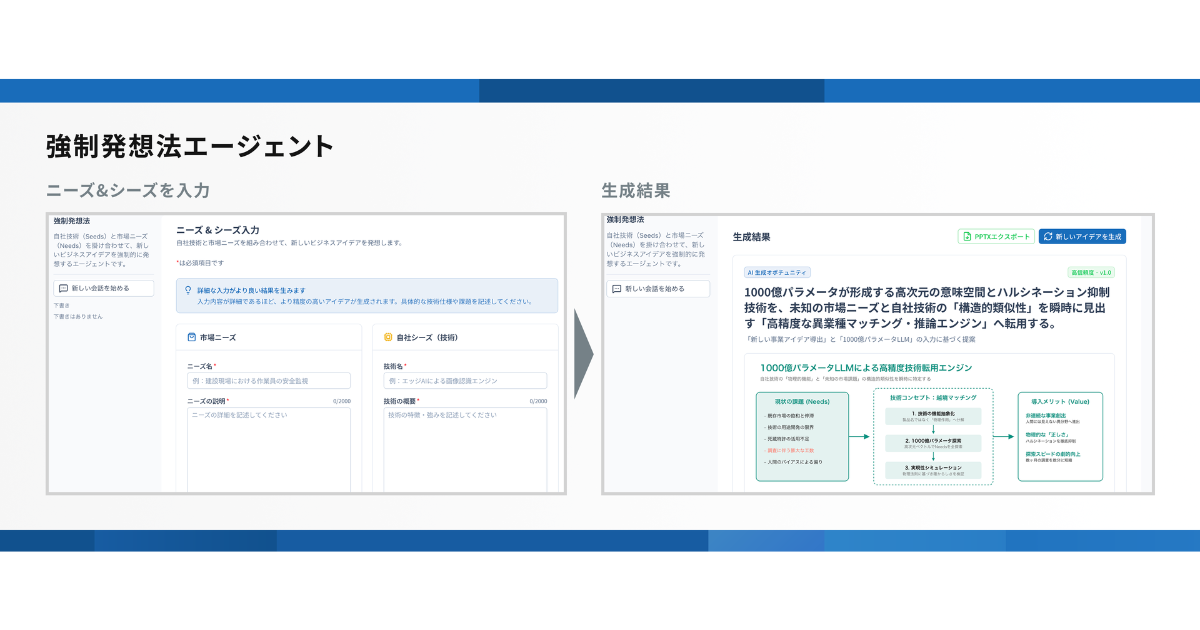Click the lightbulb icon in the blue tip banner
Screen dimensions: 1200x630
(x=187, y=290)
